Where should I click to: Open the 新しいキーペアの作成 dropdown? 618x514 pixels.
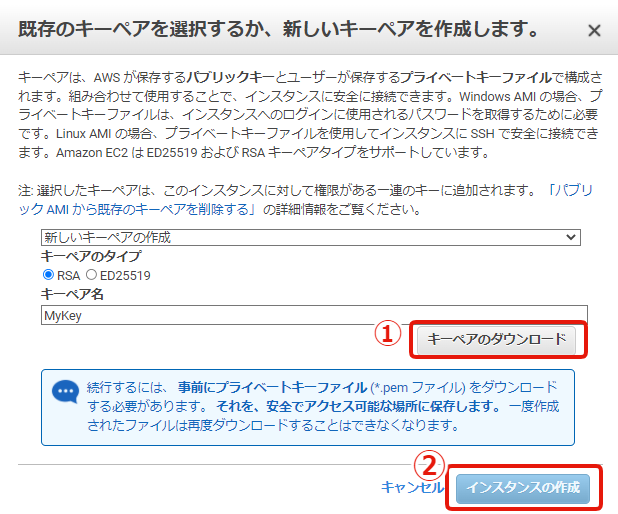(x=311, y=237)
